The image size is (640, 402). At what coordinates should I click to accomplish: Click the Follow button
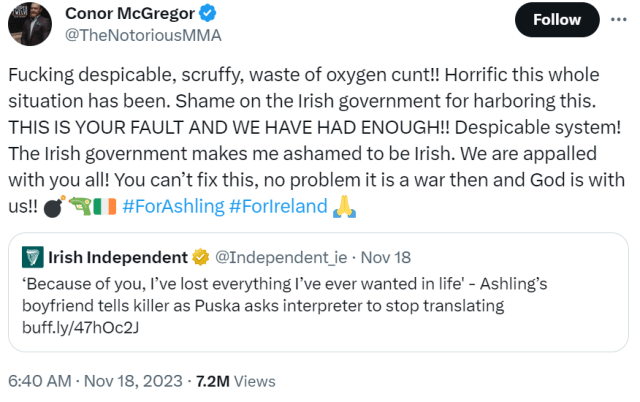pyautogui.click(x=557, y=20)
